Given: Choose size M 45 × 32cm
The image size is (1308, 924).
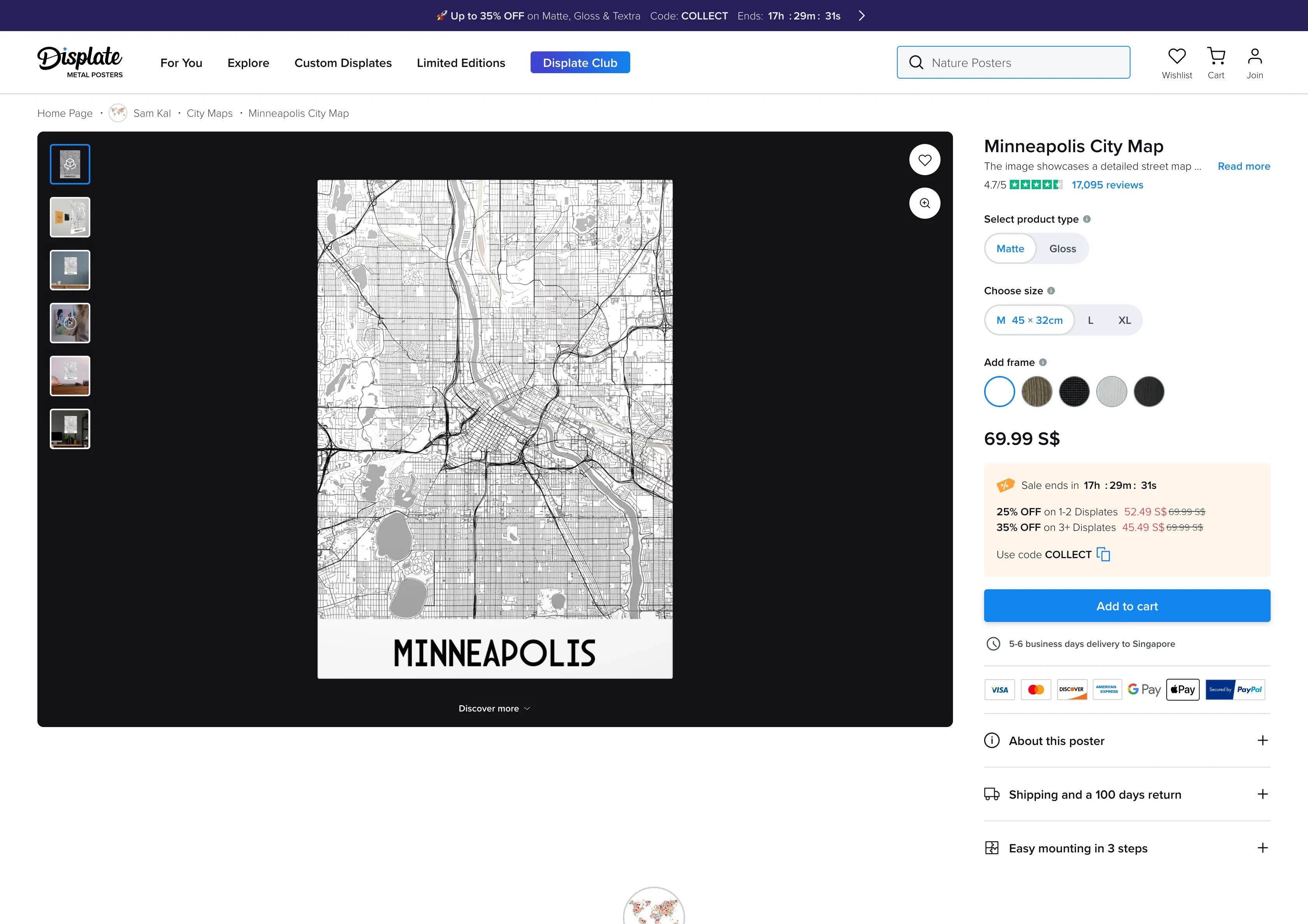Looking at the screenshot, I should [1029, 320].
